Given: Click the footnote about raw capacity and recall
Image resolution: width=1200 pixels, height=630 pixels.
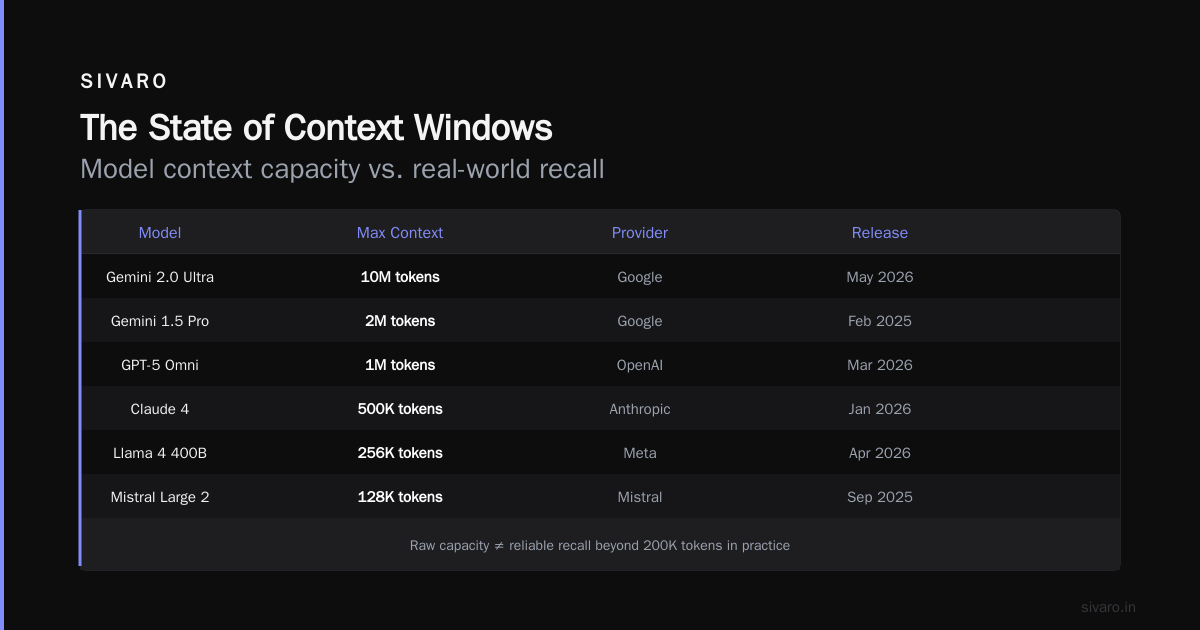Looking at the screenshot, I should pos(600,546).
